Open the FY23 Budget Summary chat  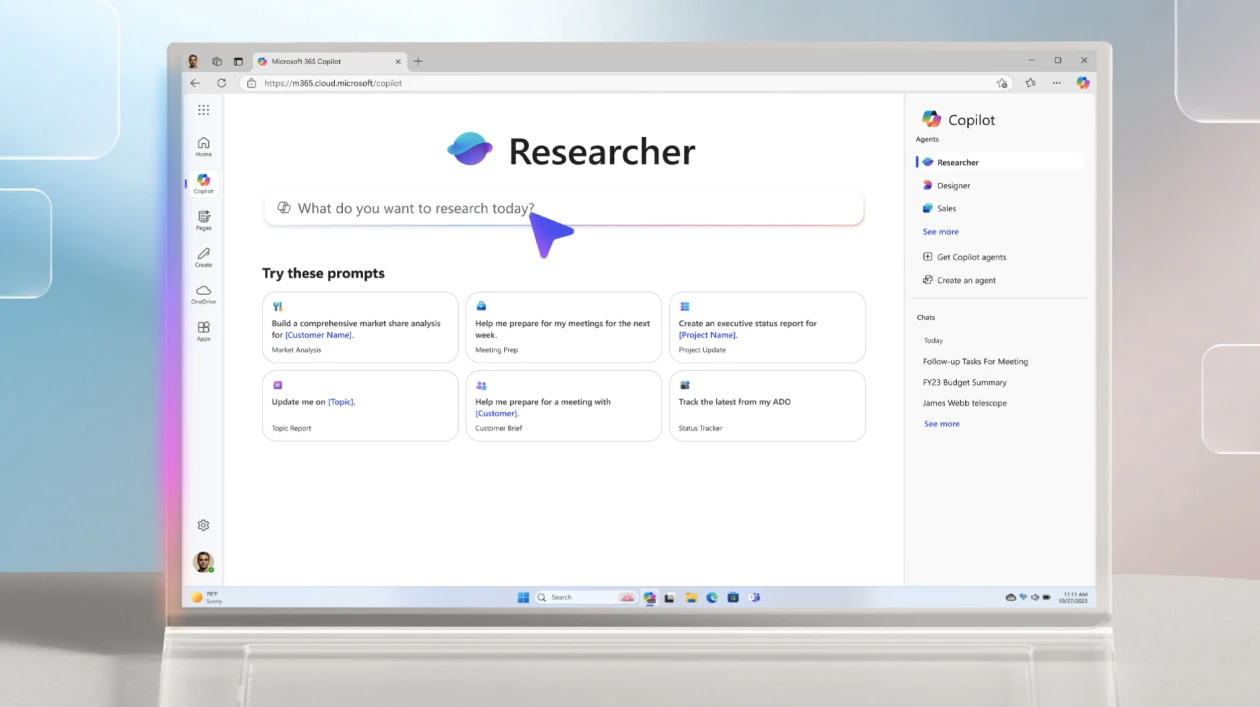tap(963, 382)
